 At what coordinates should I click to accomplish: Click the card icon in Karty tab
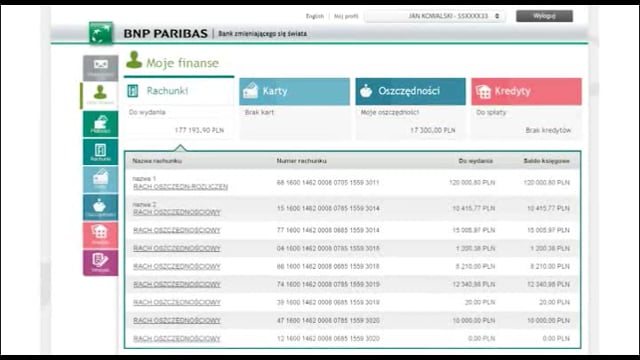250,91
